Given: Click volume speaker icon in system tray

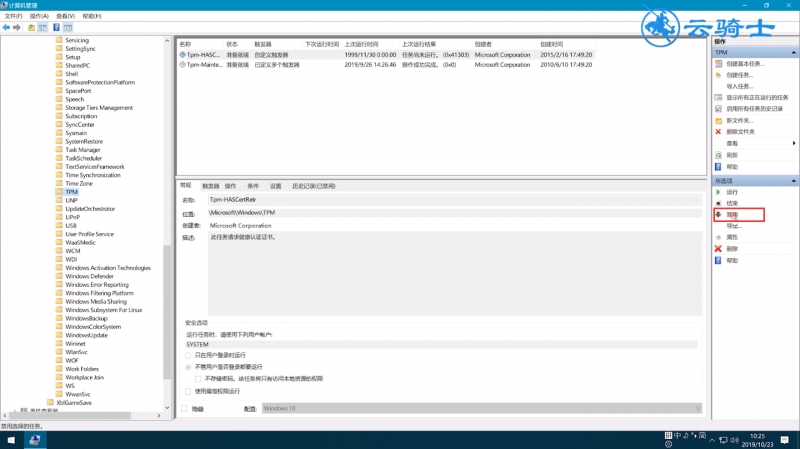Looking at the screenshot, I should pos(735,440).
